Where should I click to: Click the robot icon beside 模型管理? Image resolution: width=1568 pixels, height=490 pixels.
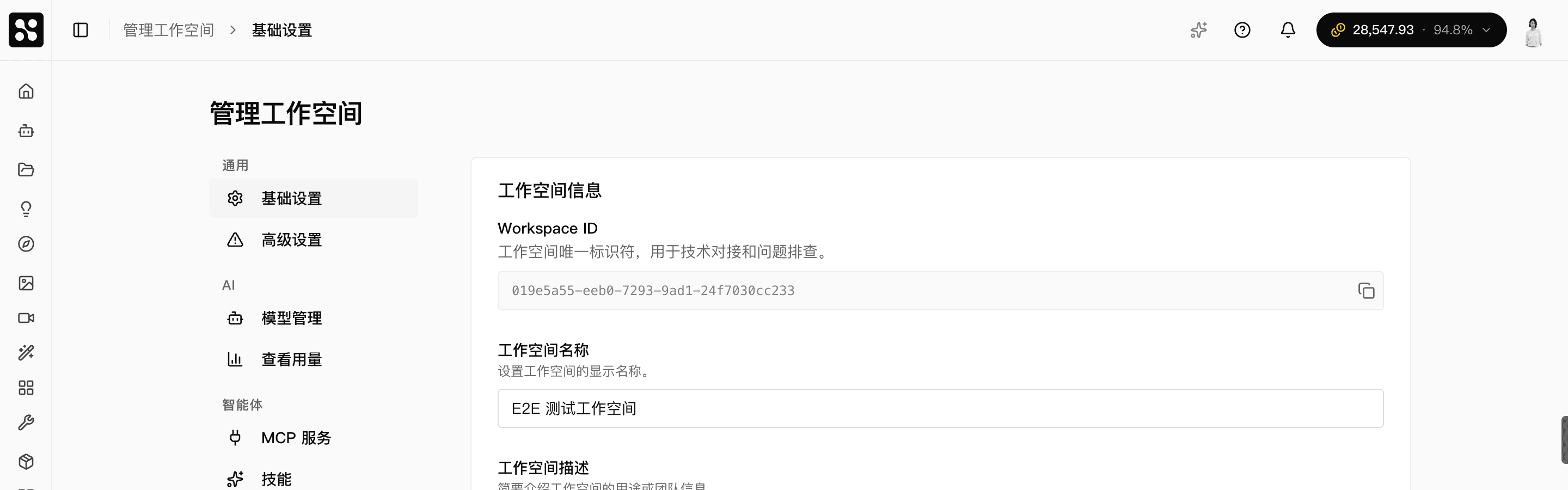click(235, 318)
